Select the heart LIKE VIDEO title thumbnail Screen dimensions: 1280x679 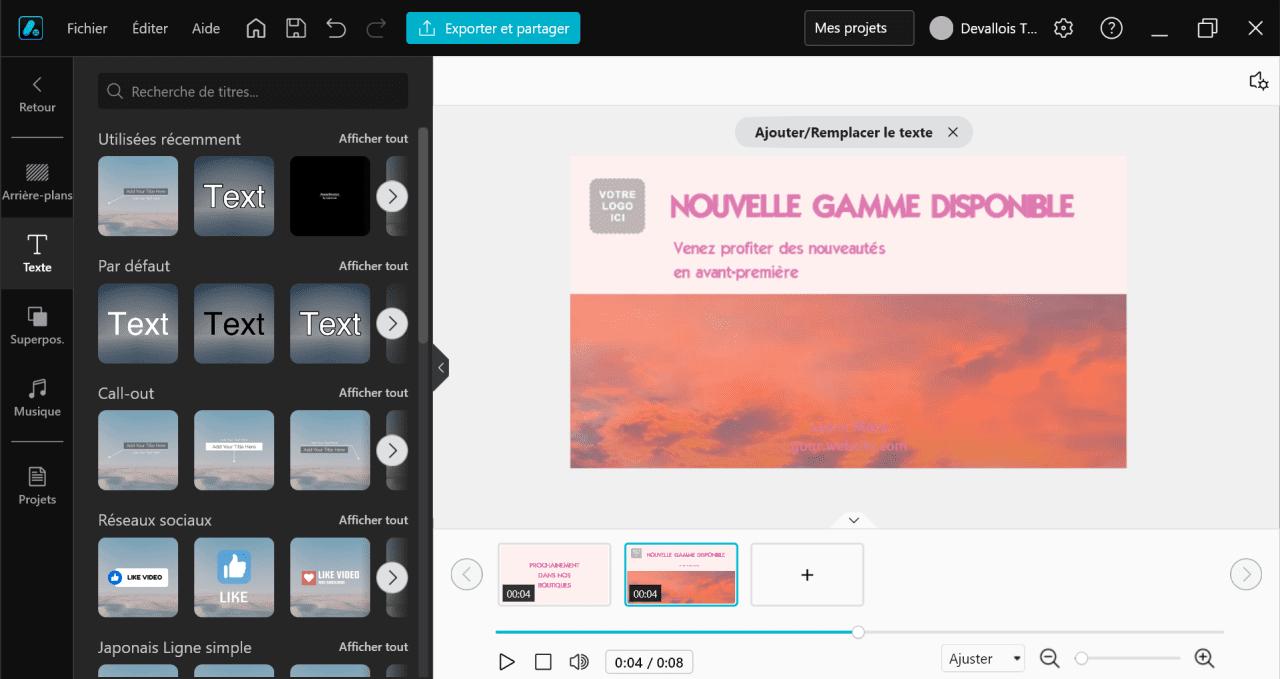[330, 577]
